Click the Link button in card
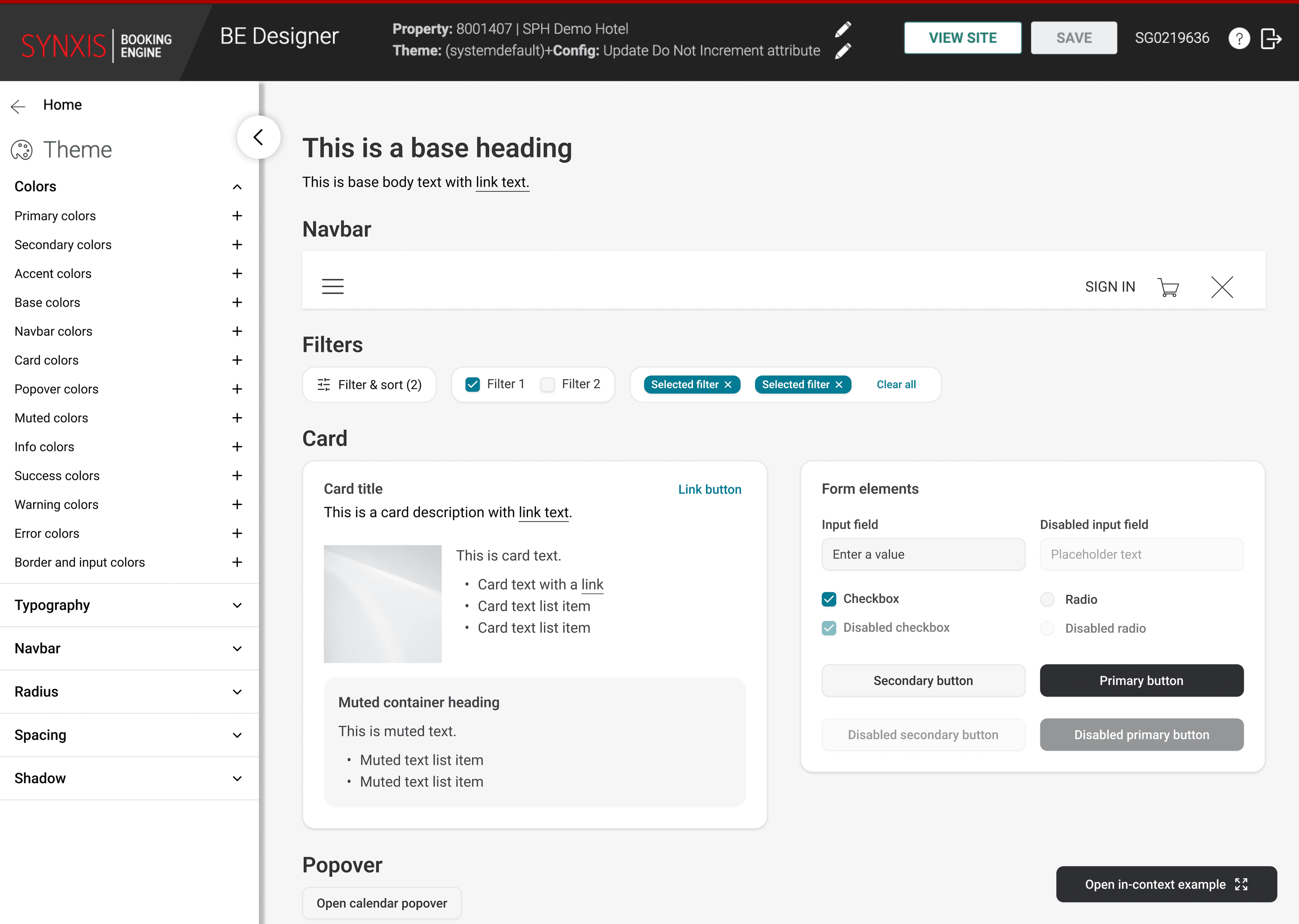The image size is (1299, 924). 710,489
